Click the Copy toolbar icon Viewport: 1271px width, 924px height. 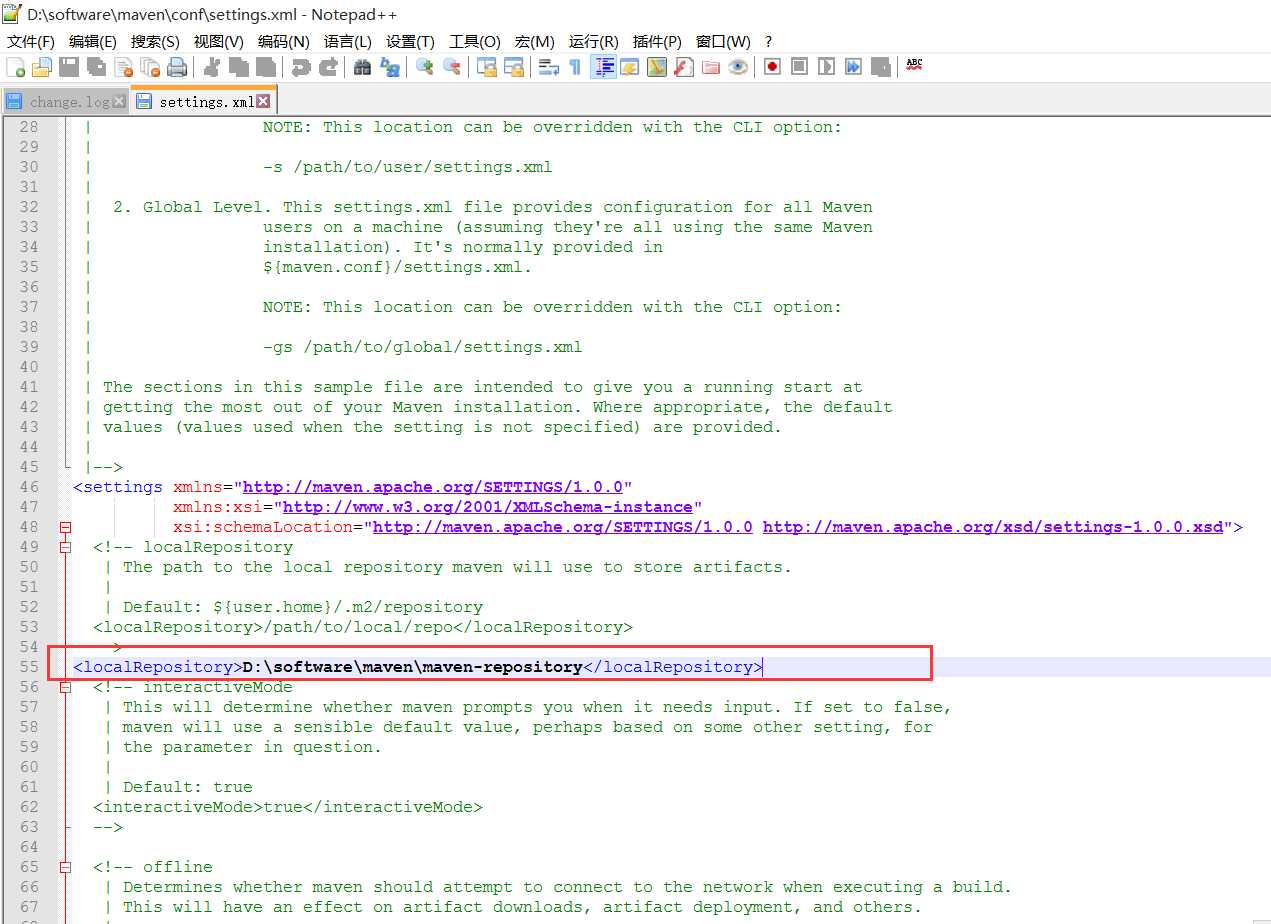pyautogui.click(x=238, y=67)
